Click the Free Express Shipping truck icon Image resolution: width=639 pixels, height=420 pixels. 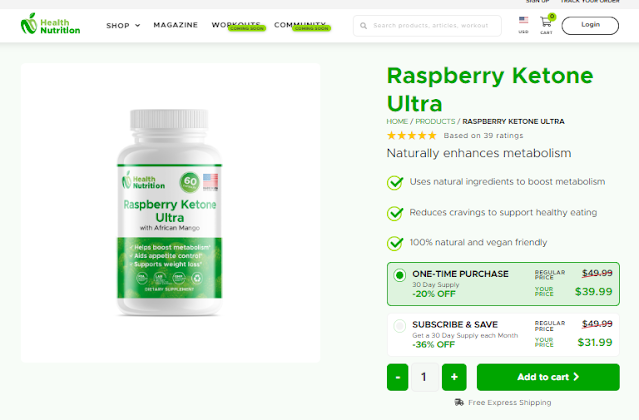(459, 402)
